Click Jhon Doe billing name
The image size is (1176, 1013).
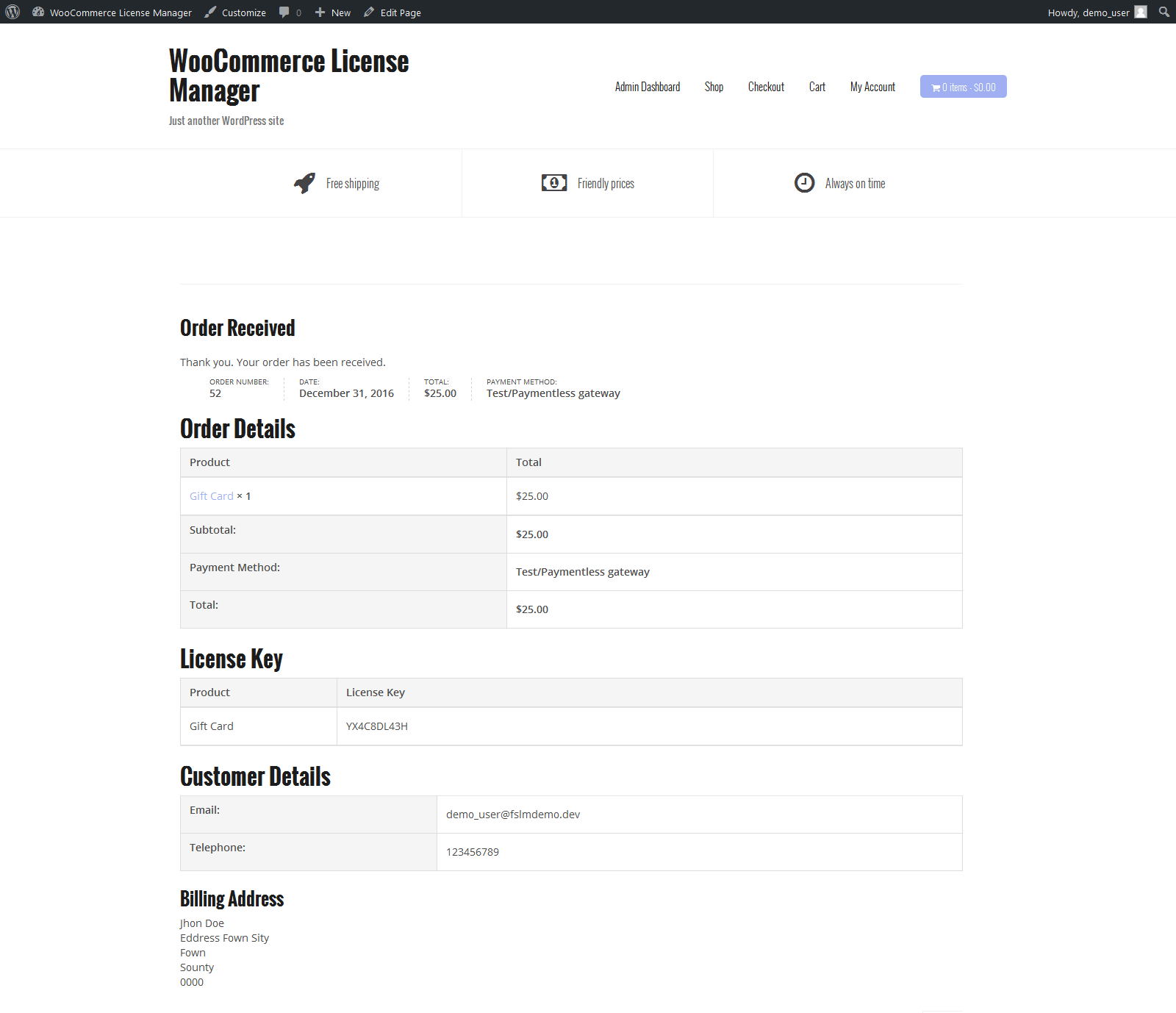pyautogui.click(x=202, y=923)
